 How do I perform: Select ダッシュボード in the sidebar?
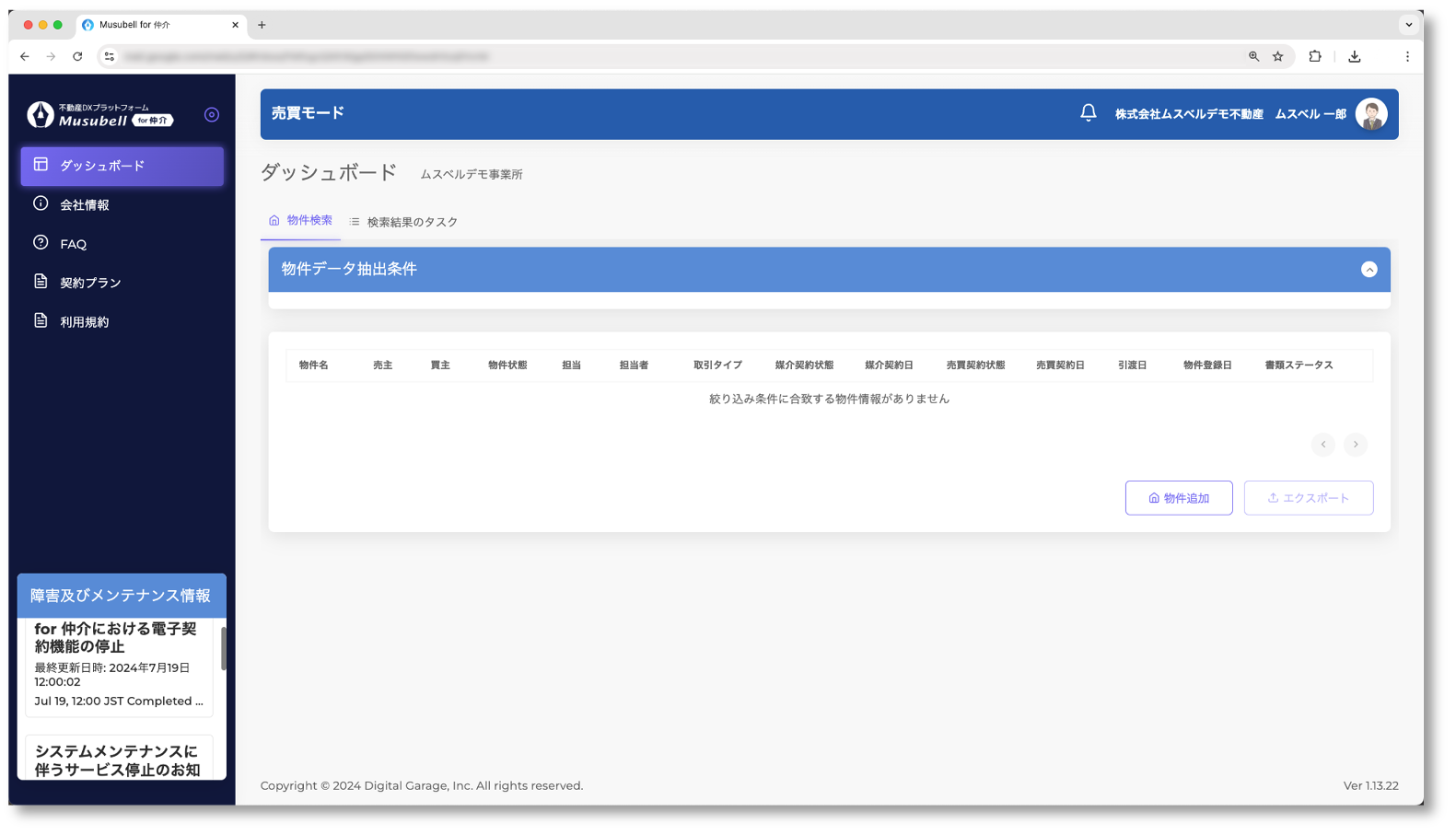[122, 167]
